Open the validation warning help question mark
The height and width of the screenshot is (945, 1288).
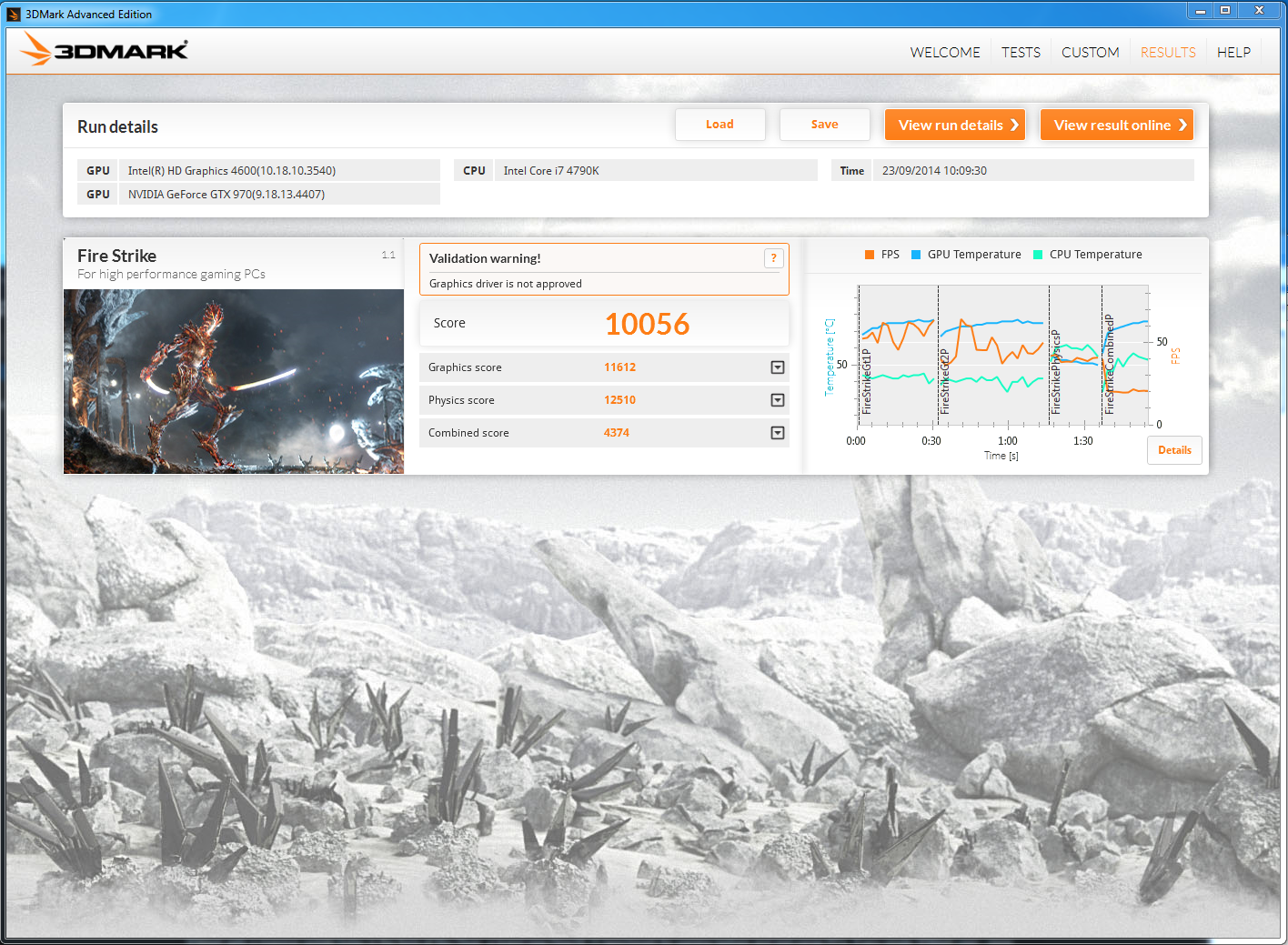tap(774, 258)
